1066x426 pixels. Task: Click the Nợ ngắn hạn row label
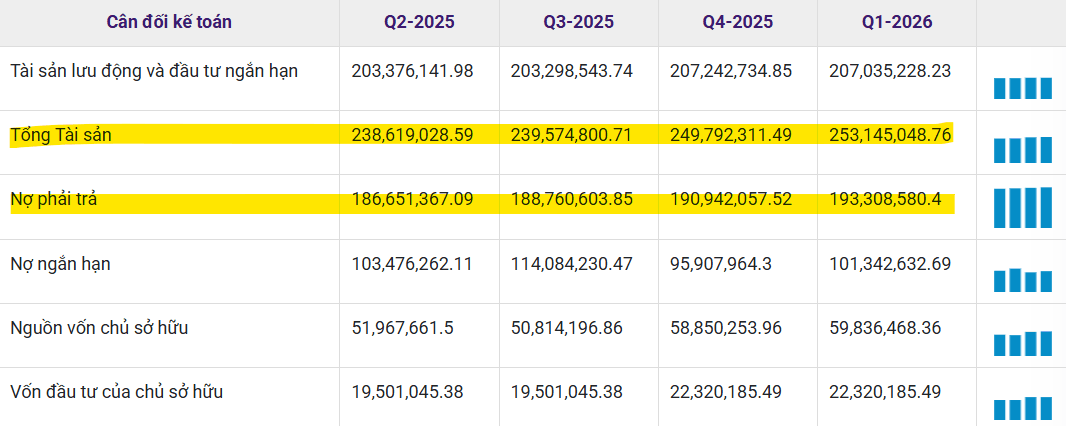tap(60, 264)
